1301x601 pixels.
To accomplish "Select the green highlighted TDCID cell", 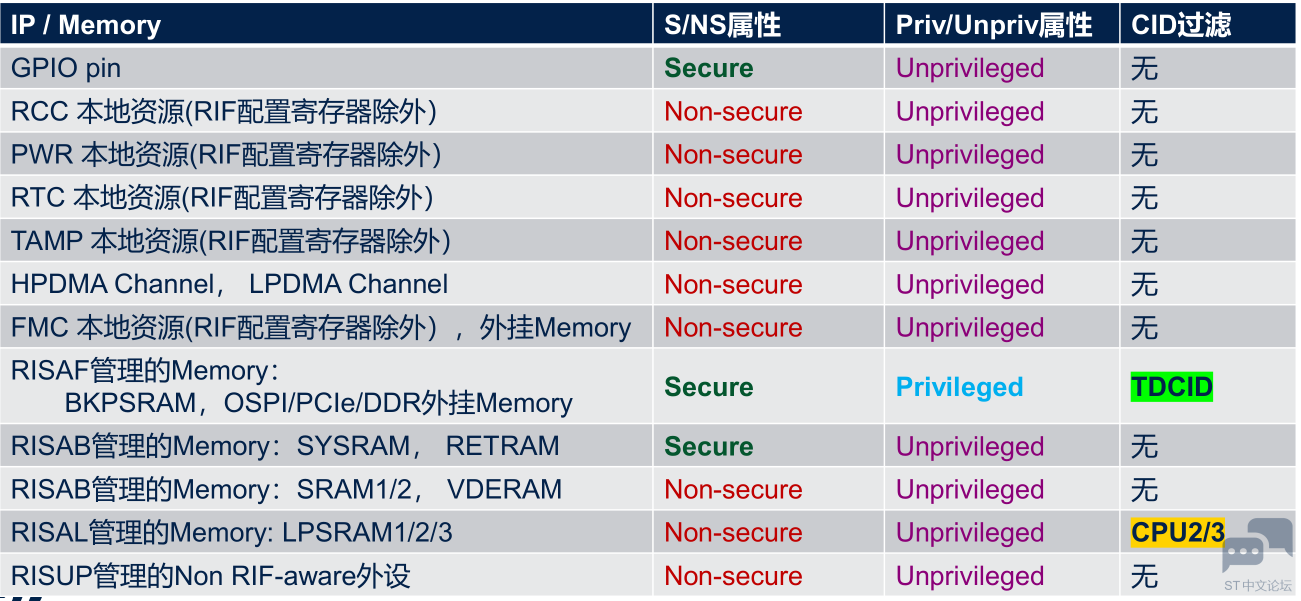I will point(1172,387).
